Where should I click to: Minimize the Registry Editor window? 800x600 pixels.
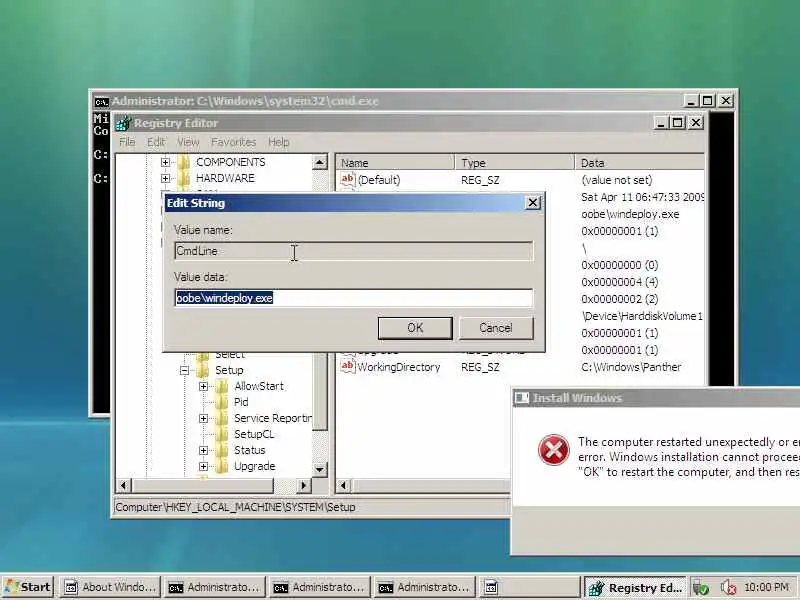pos(660,123)
